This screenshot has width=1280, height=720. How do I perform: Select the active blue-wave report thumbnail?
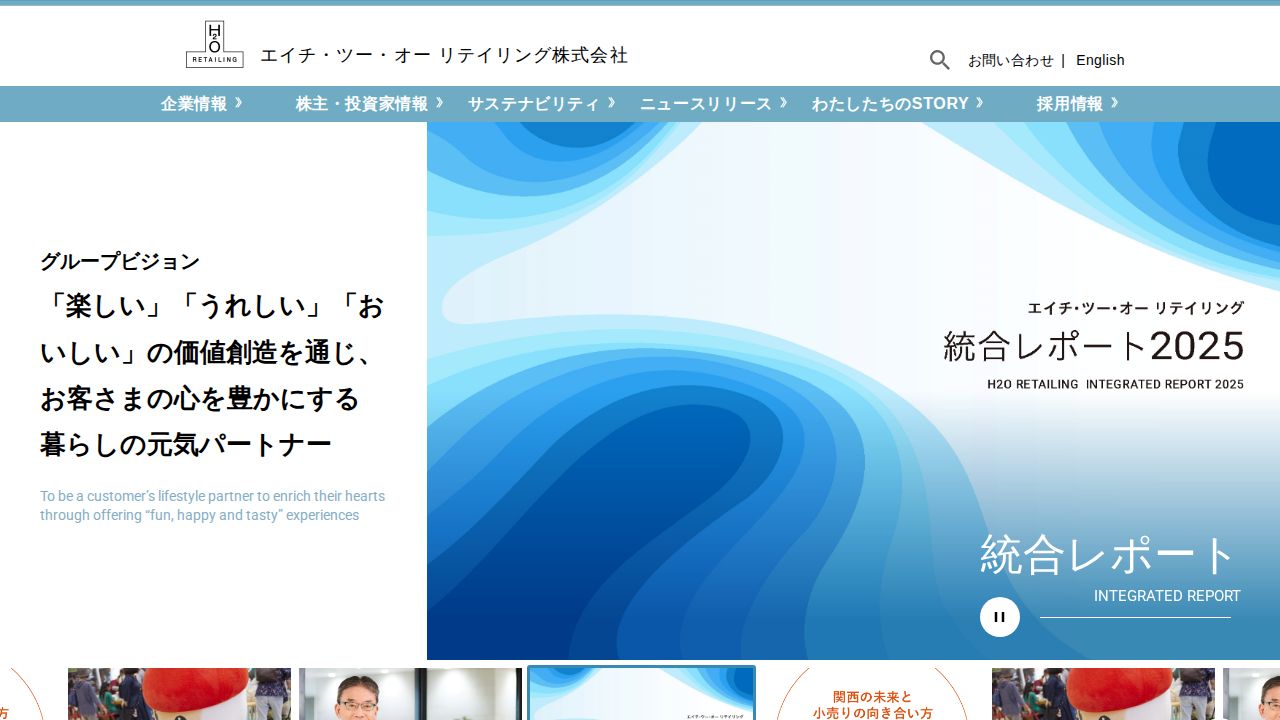(641, 693)
